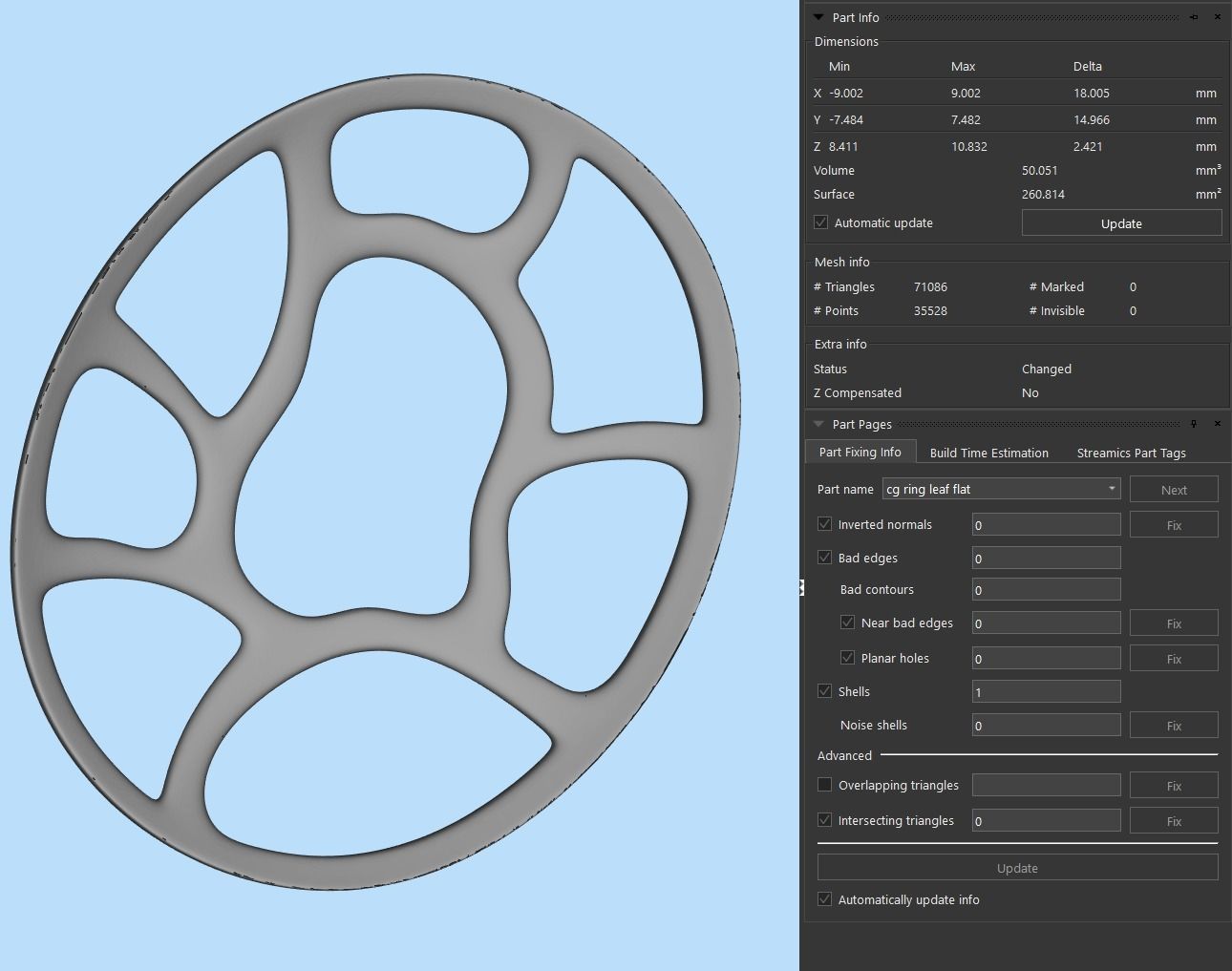Viewport: 1232px width, 971px height.
Task: Open the Part name dropdown
Action: click(x=1001, y=489)
